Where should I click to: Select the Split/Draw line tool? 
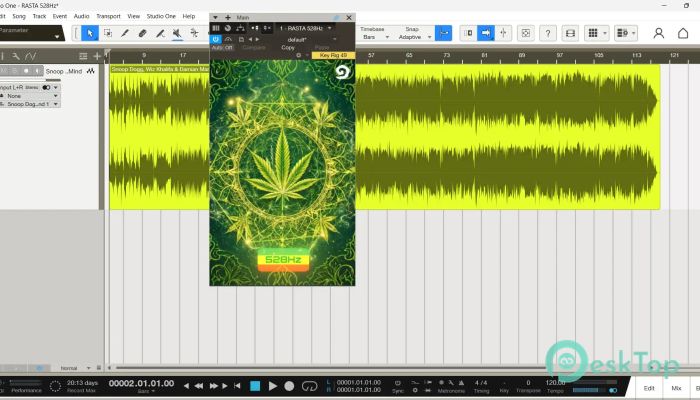point(160,33)
